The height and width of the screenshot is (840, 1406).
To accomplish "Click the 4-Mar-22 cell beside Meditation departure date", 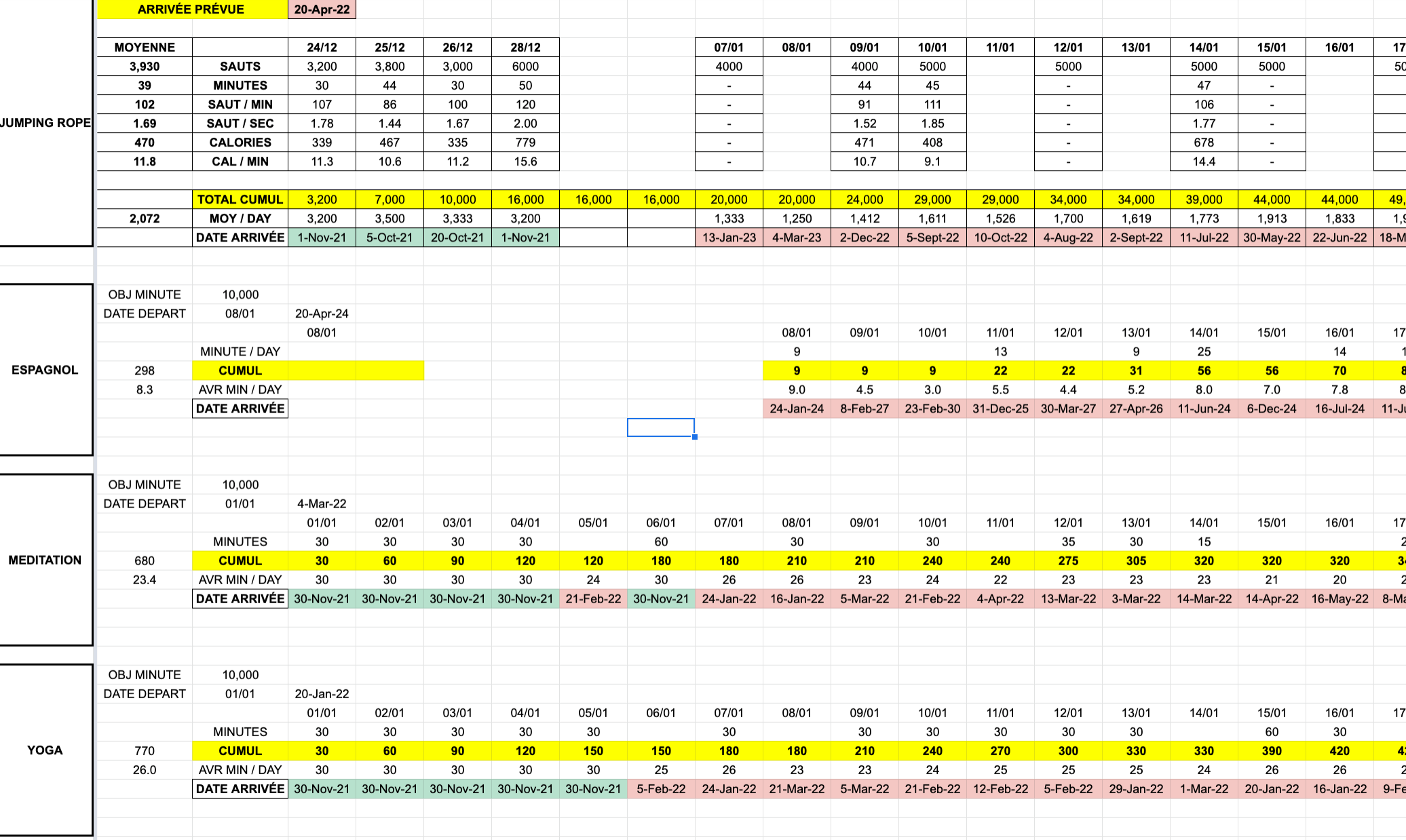I will pos(322,503).
